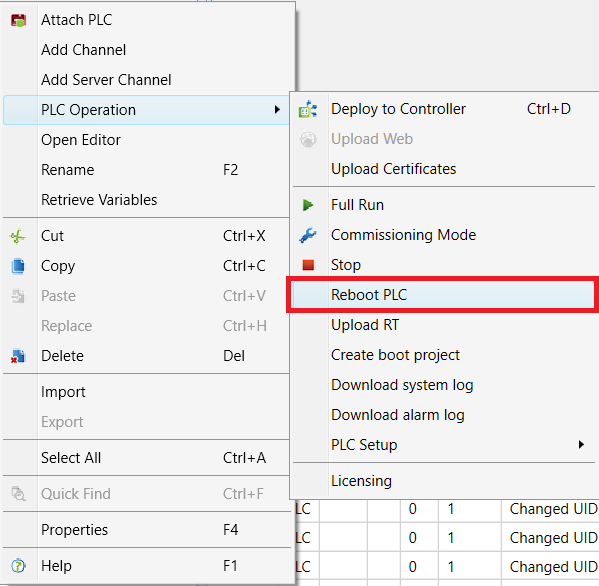Click the Copy icon
Image resolution: width=599 pixels, height=586 pixels.
point(18,266)
